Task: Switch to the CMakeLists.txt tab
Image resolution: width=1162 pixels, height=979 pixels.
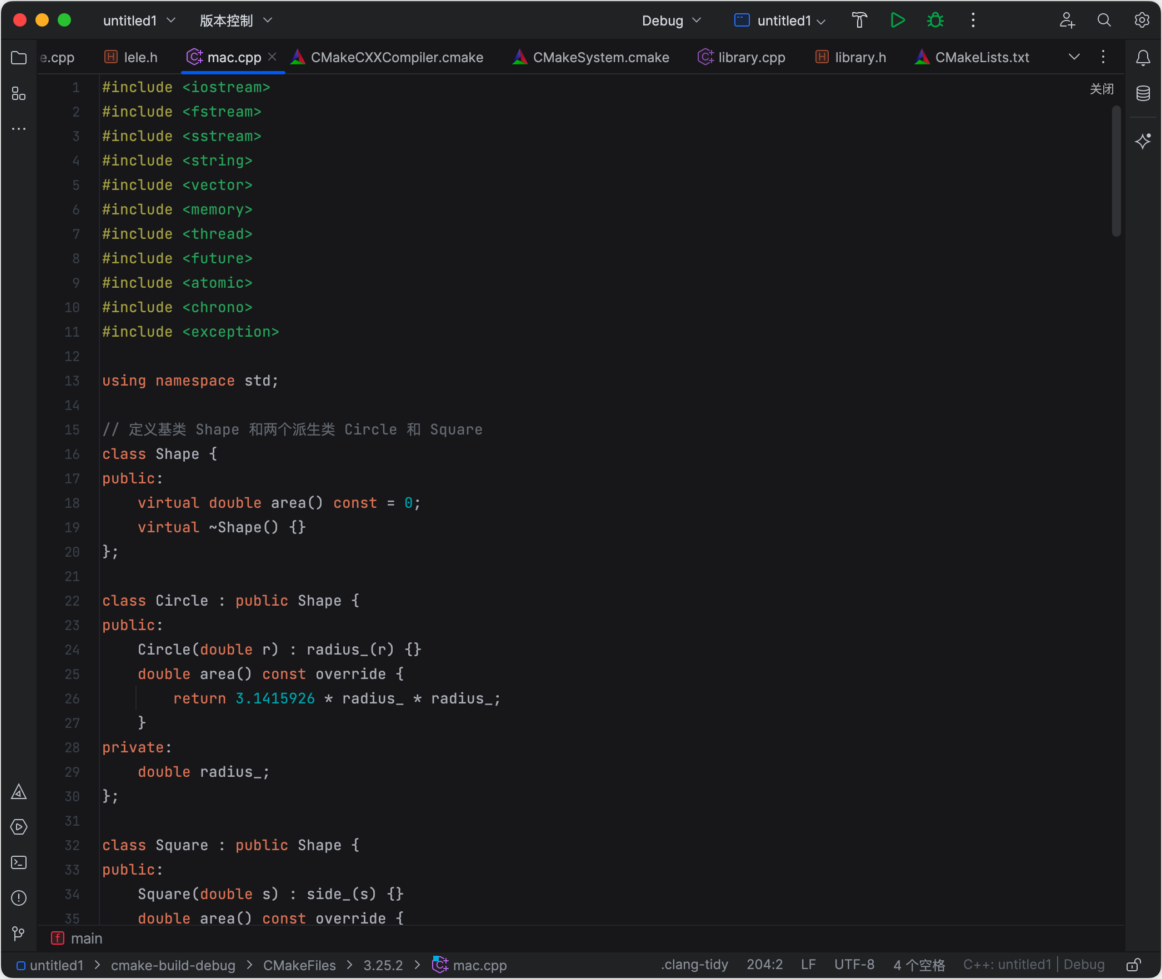Action: 972,57
